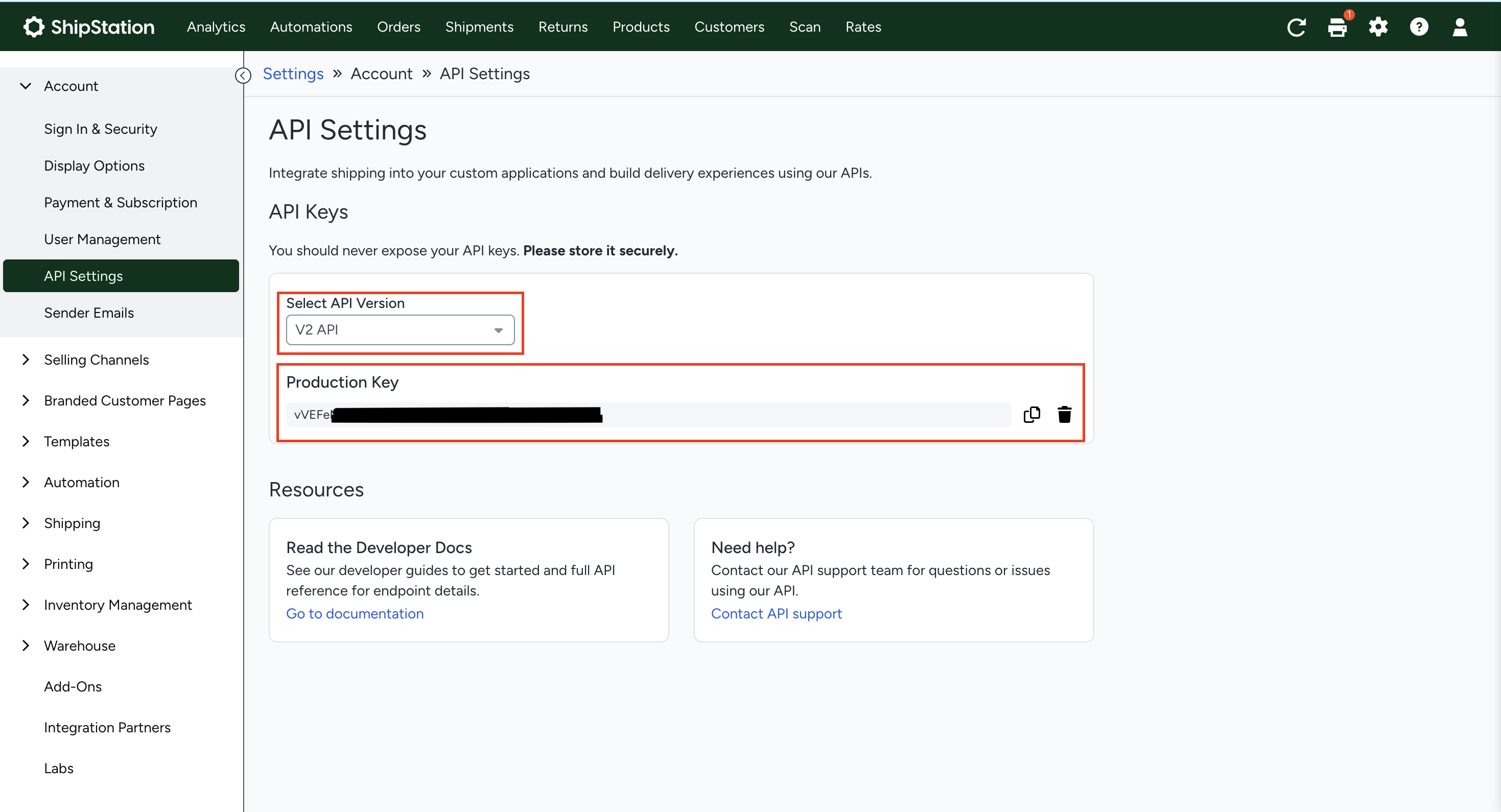
Task: Click Contact API support link
Action: pos(776,613)
